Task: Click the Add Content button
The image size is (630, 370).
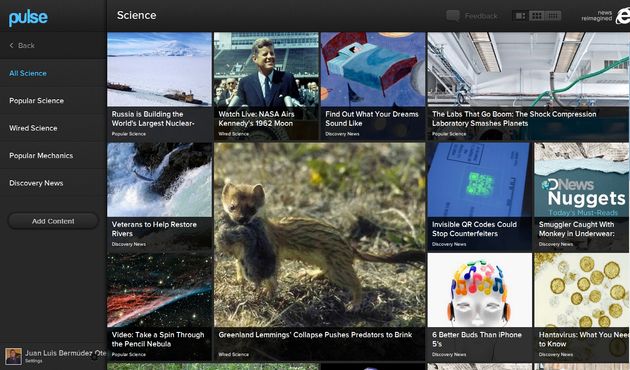Action: (53, 221)
